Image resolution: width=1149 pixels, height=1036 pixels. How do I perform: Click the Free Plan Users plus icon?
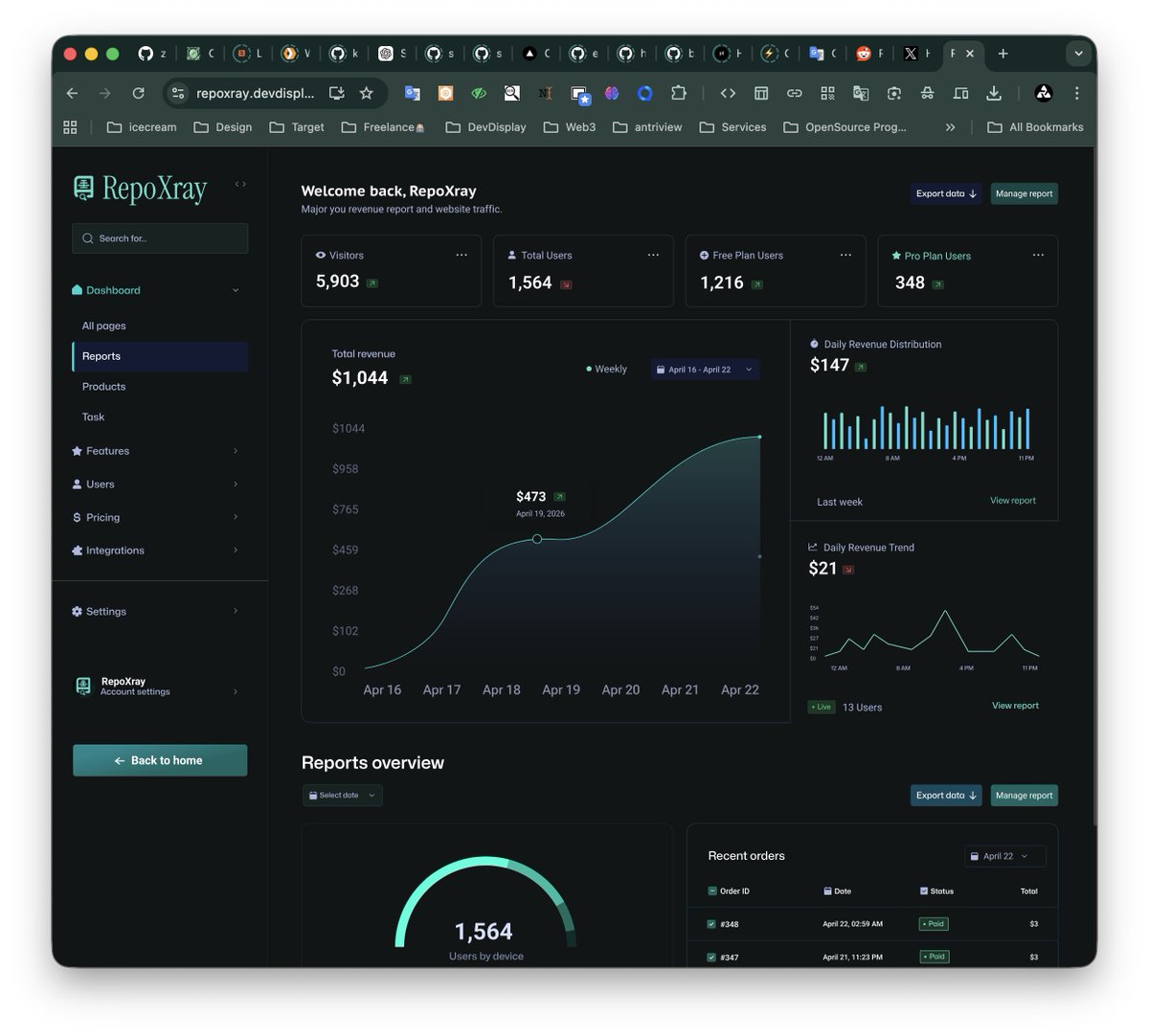705,256
